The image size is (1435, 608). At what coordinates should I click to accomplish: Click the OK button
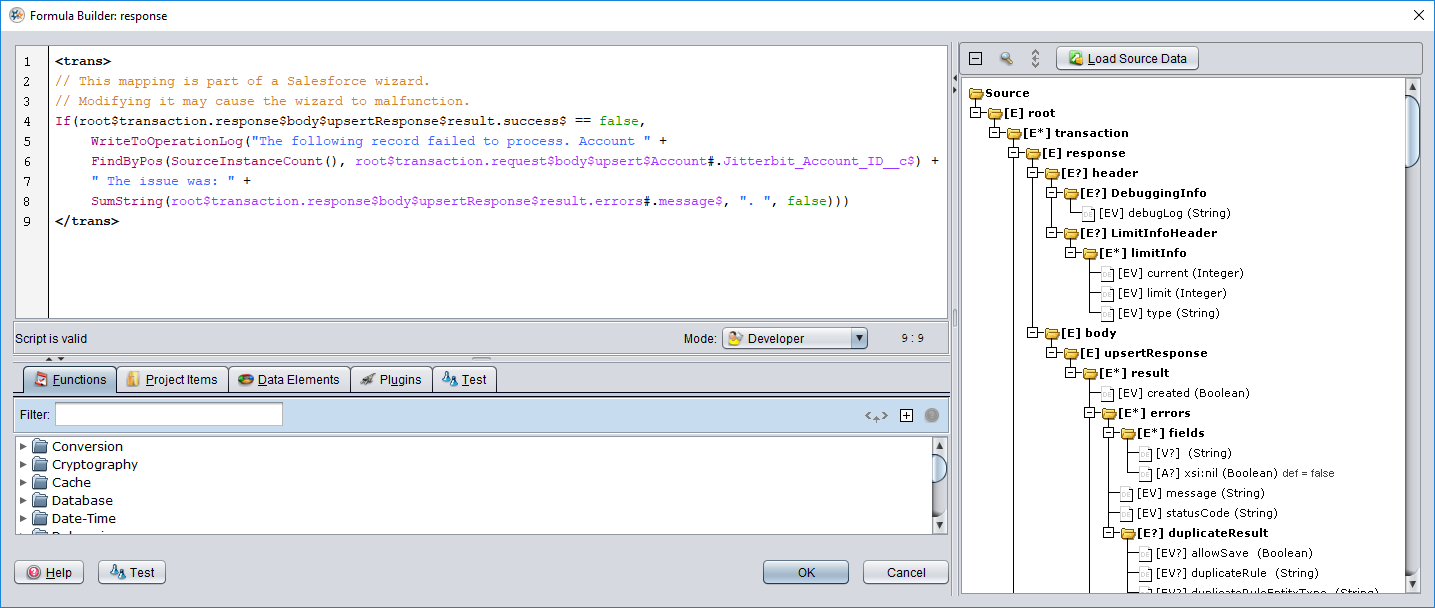click(805, 572)
